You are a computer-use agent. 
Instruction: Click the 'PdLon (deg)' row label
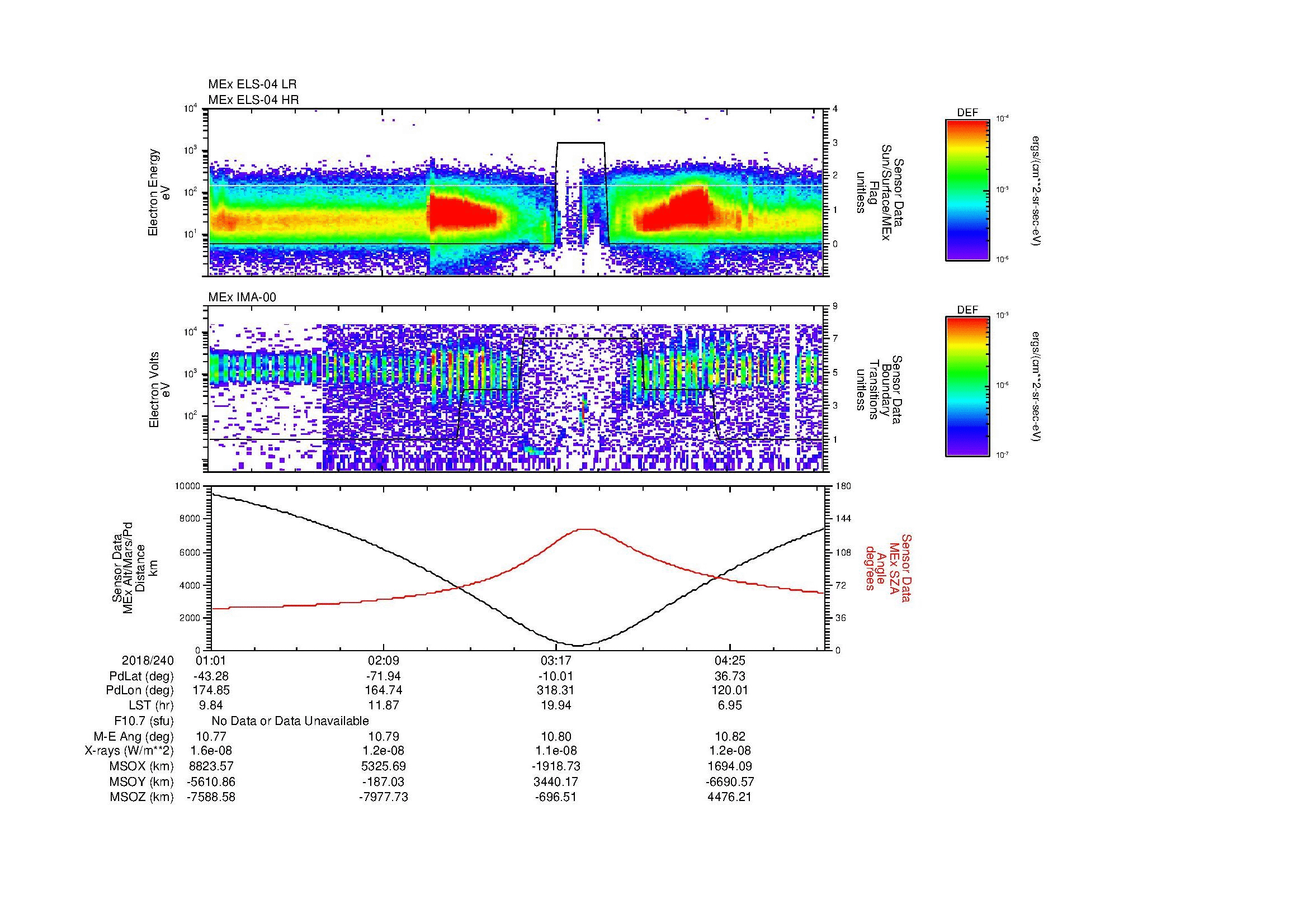coord(140,690)
